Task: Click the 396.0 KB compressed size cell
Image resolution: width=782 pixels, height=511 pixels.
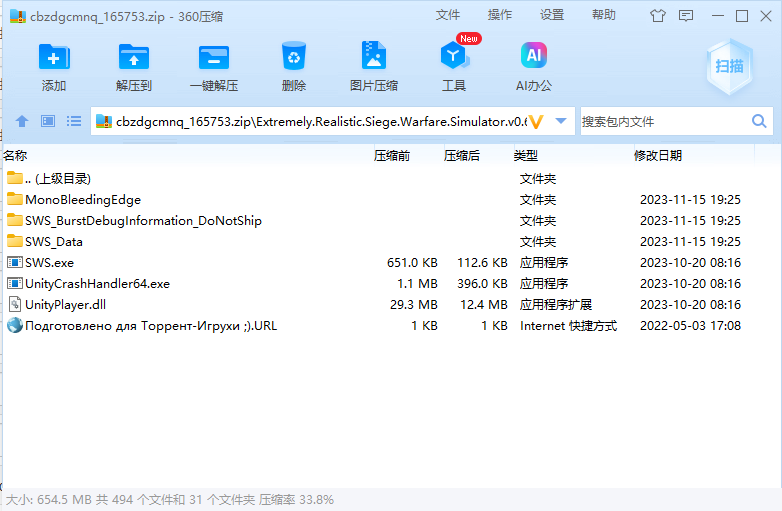Action: pyautogui.click(x=482, y=283)
